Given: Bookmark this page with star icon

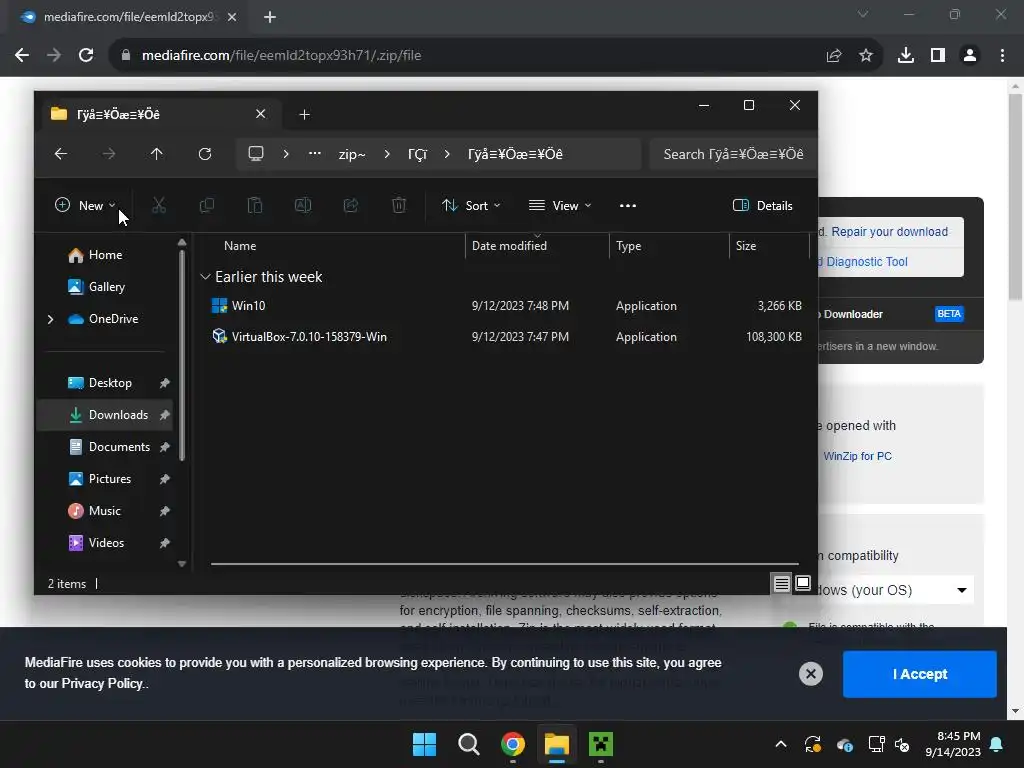Looking at the screenshot, I should [866, 56].
